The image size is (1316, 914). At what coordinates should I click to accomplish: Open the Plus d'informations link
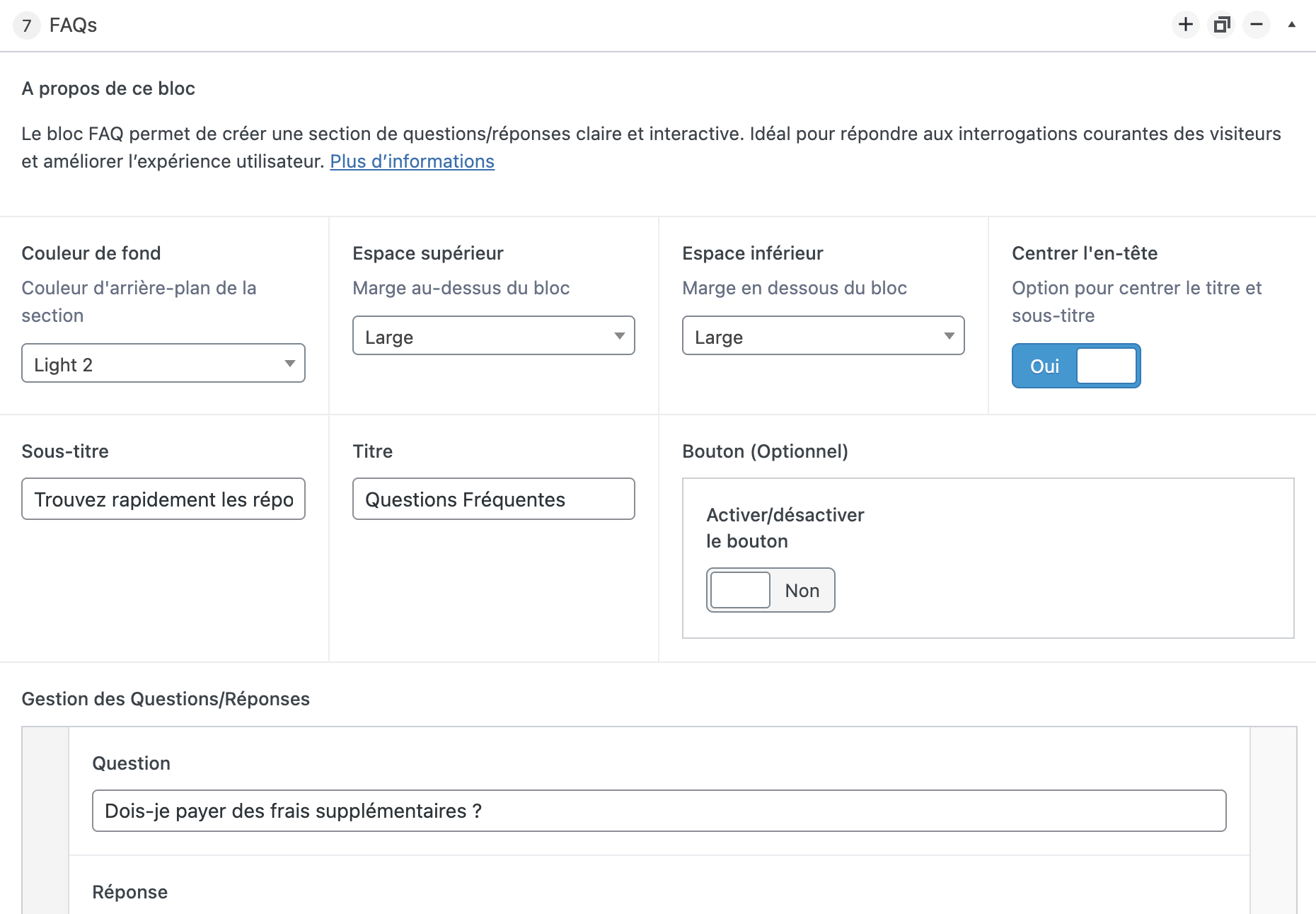pos(412,161)
